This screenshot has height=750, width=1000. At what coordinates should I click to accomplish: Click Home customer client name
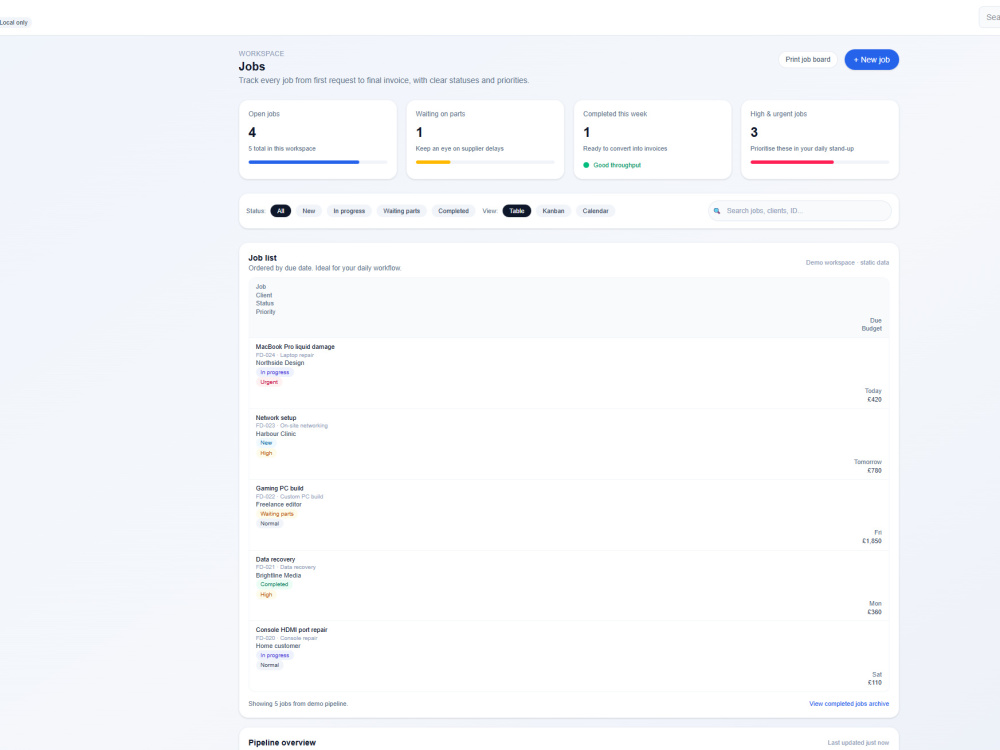(x=277, y=646)
